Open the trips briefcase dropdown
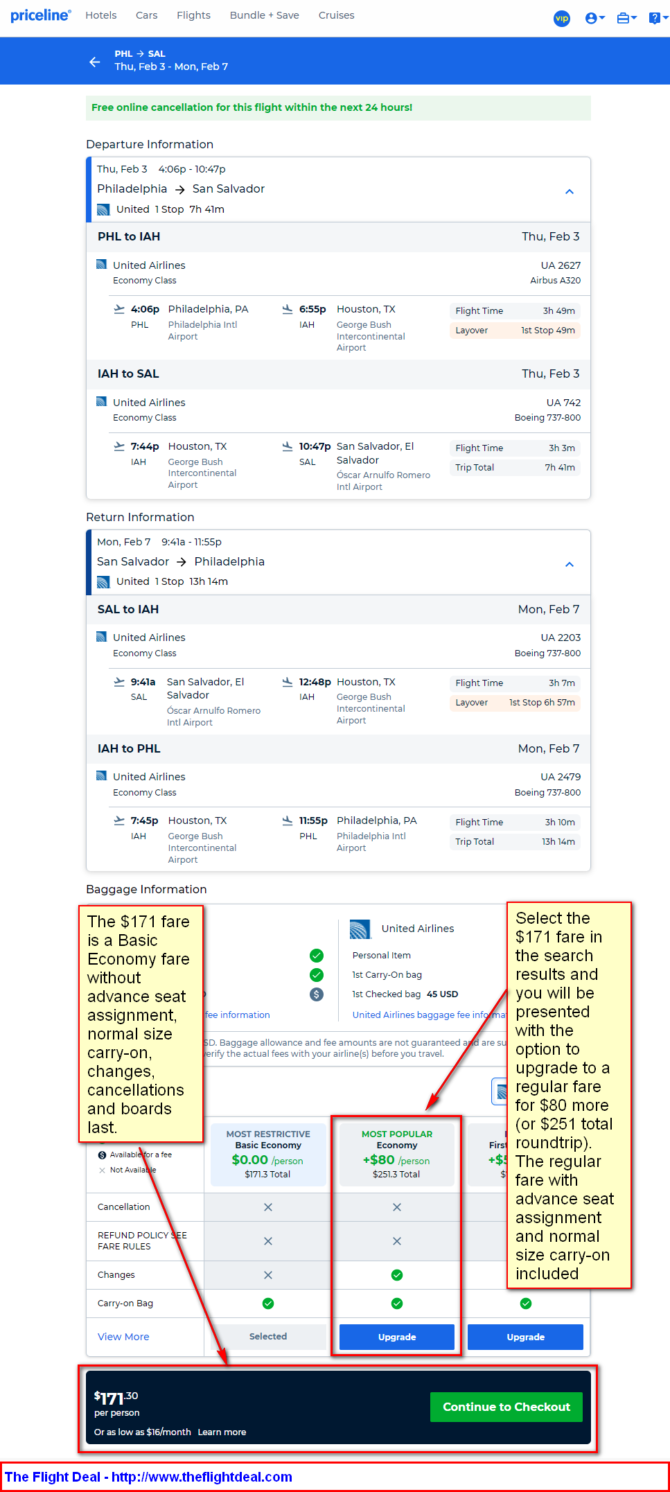This screenshot has height=1492, width=670. 627,18
